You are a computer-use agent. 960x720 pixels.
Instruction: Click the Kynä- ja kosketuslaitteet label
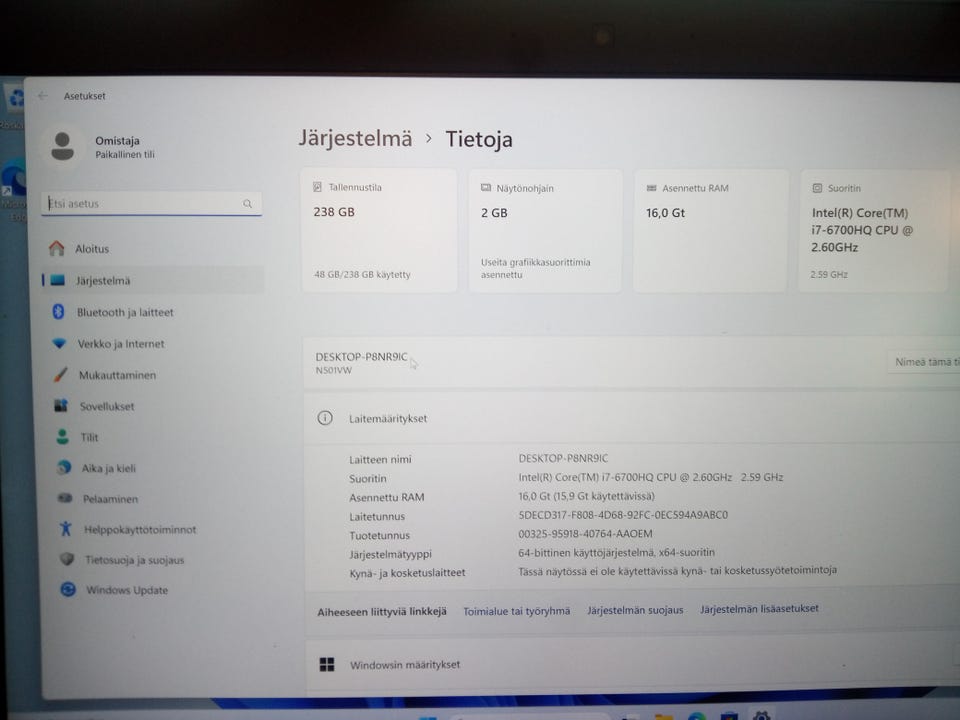[407, 572]
